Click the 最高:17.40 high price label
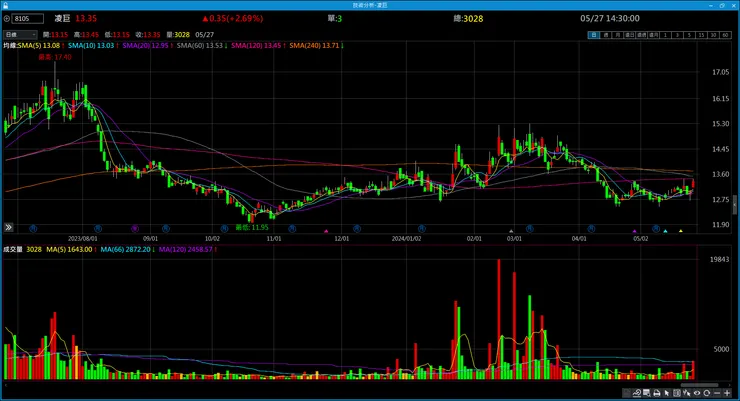The image size is (740, 401). click(x=55, y=57)
